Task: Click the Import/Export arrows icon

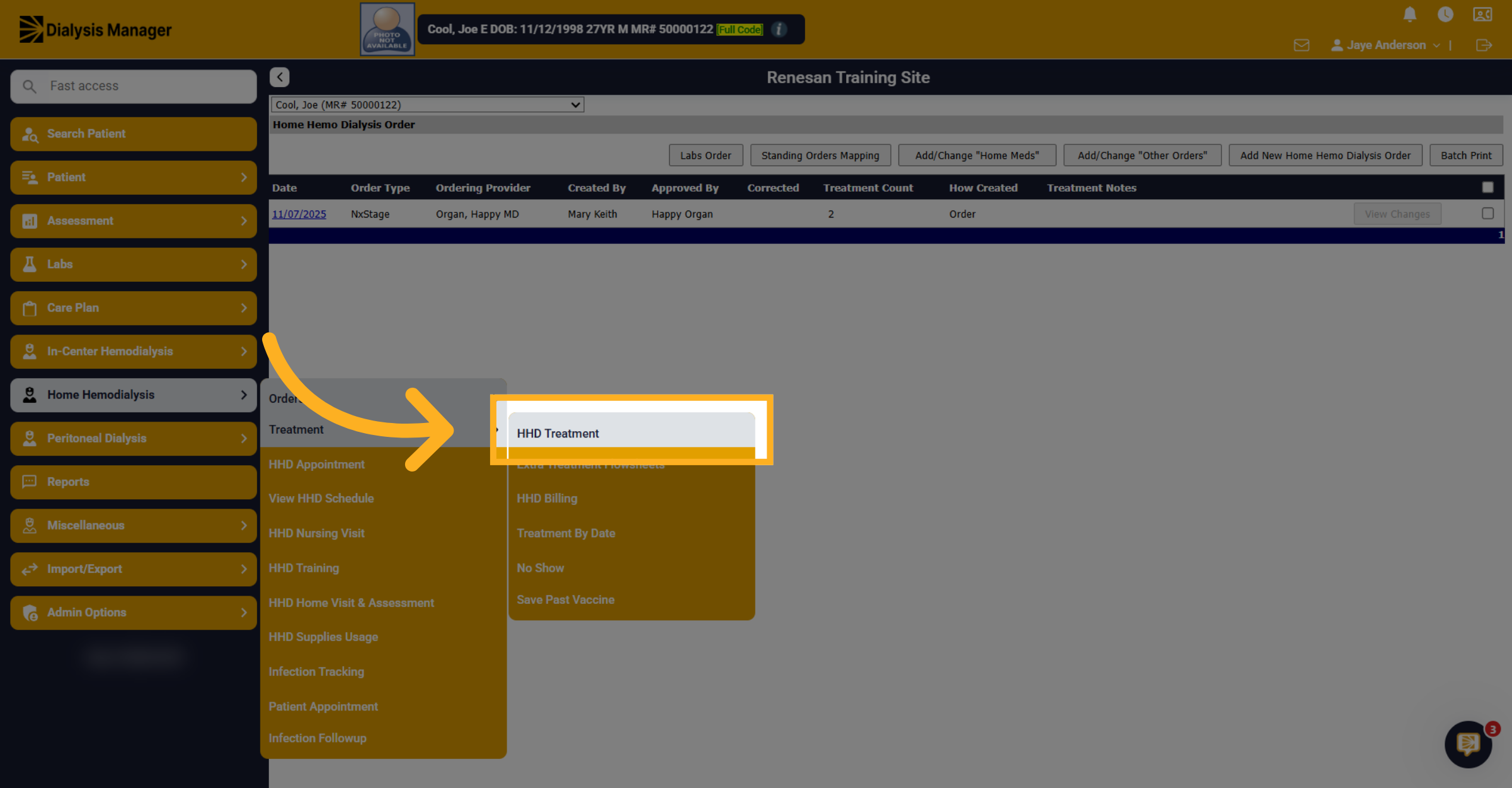Action: point(30,569)
